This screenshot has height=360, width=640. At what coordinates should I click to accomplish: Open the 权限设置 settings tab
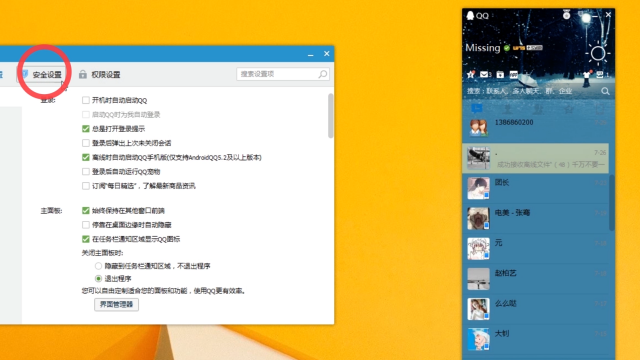(100, 74)
